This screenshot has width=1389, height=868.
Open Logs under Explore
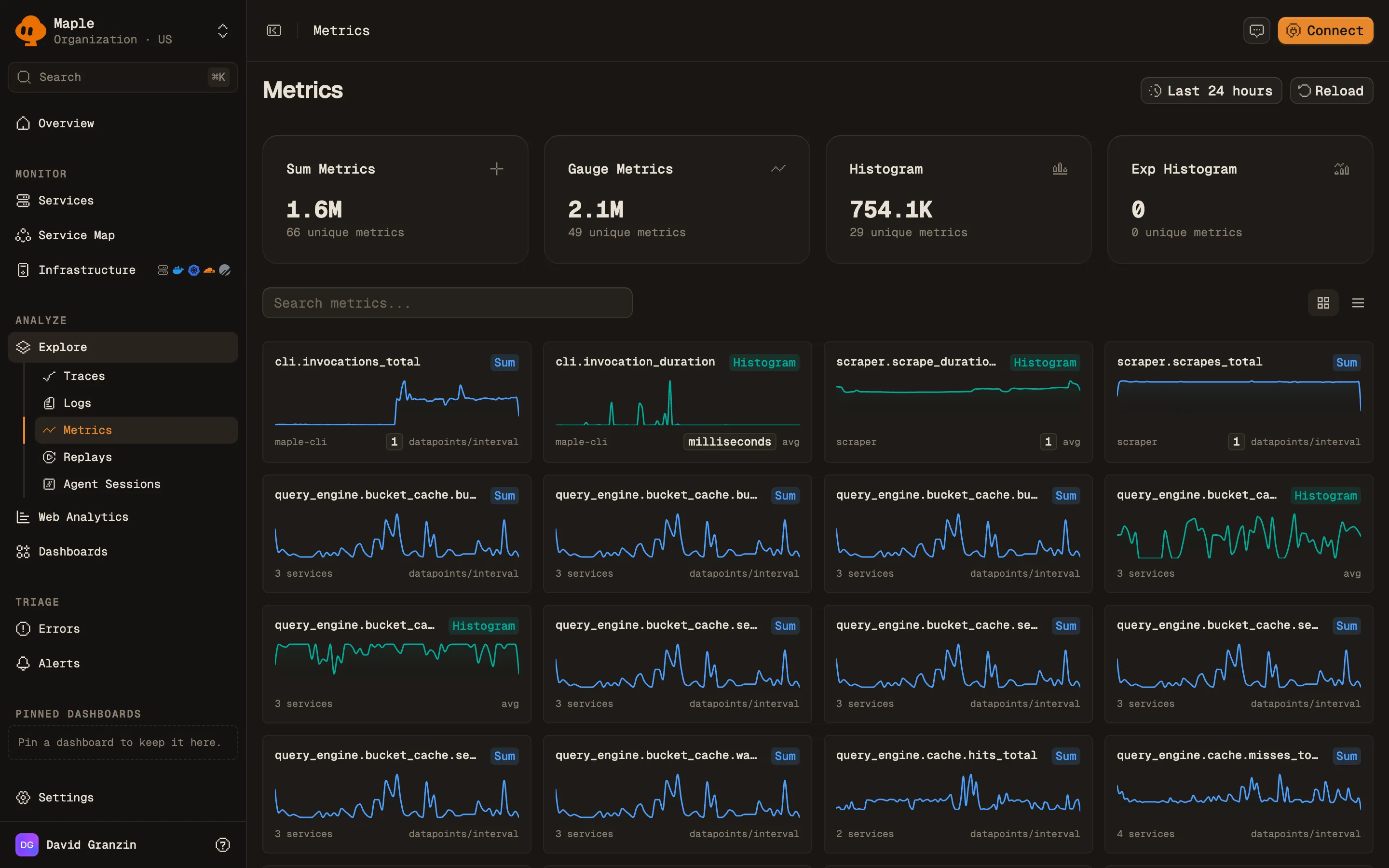tap(136, 403)
